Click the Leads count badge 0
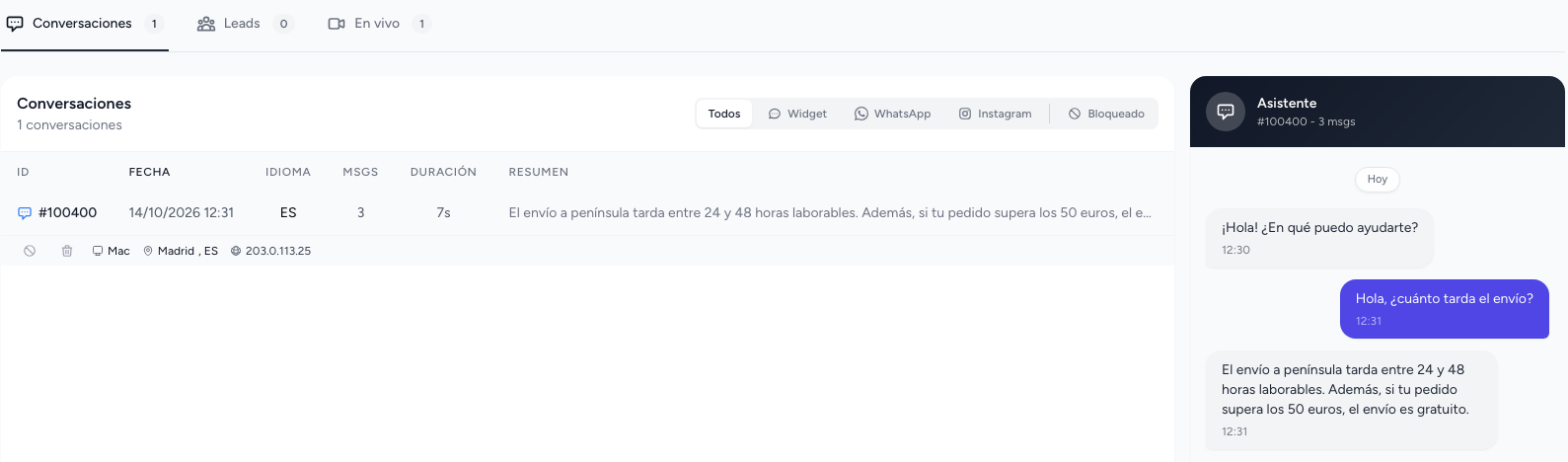This screenshot has width=1568, height=462. pyautogui.click(x=283, y=24)
